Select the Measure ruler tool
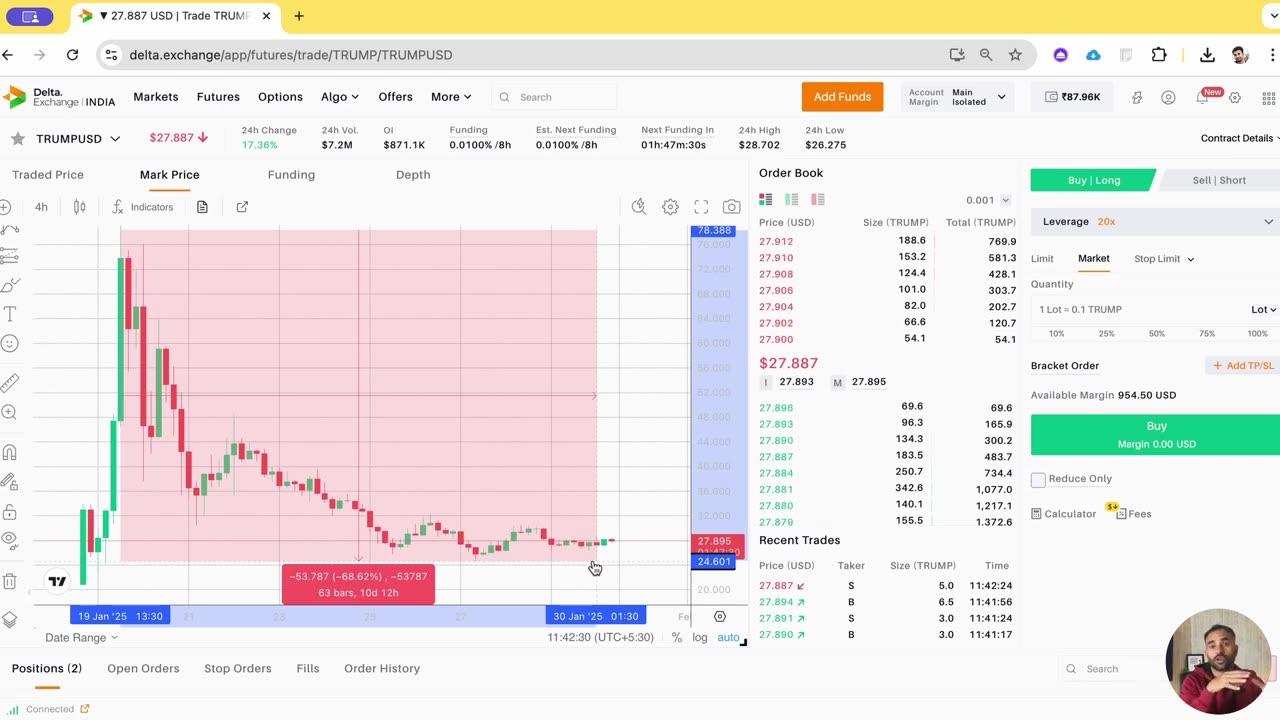1280x720 pixels. tap(10, 383)
